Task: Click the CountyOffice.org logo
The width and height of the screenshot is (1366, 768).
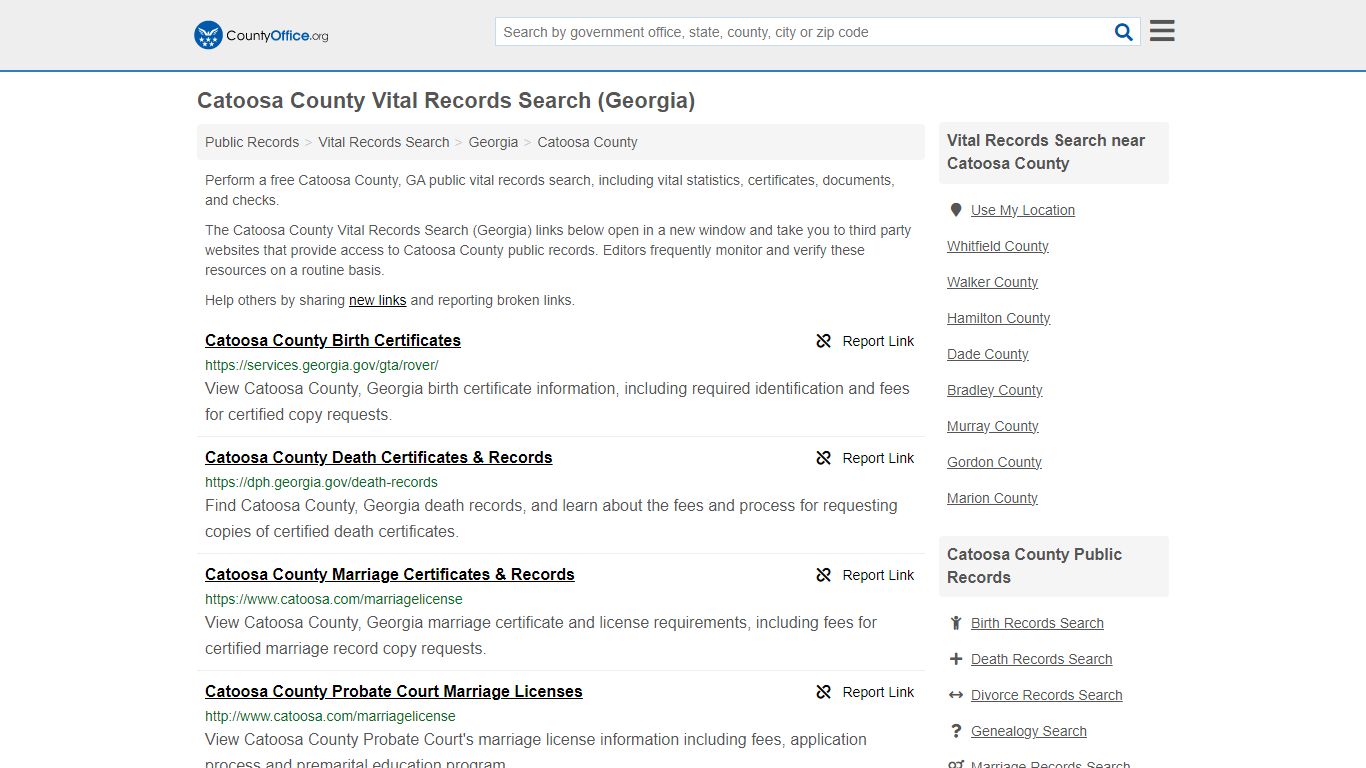Action: coord(261,35)
